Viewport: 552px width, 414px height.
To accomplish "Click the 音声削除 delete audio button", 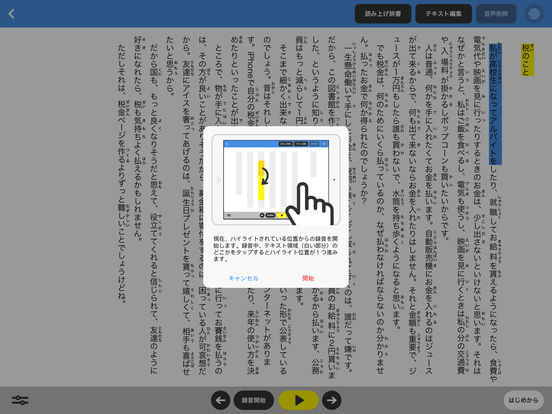I will coord(496,14).
